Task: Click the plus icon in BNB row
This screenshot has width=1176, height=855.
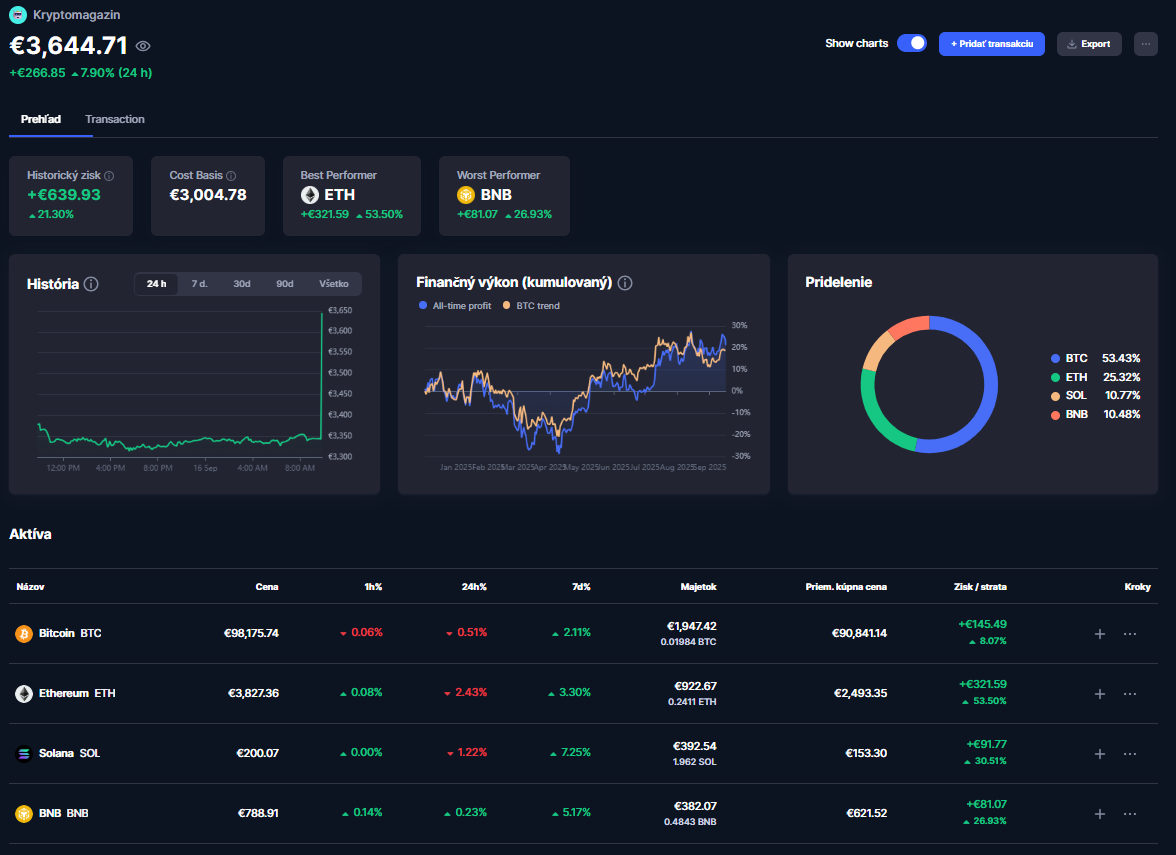Action: (x=1099, y=814)
